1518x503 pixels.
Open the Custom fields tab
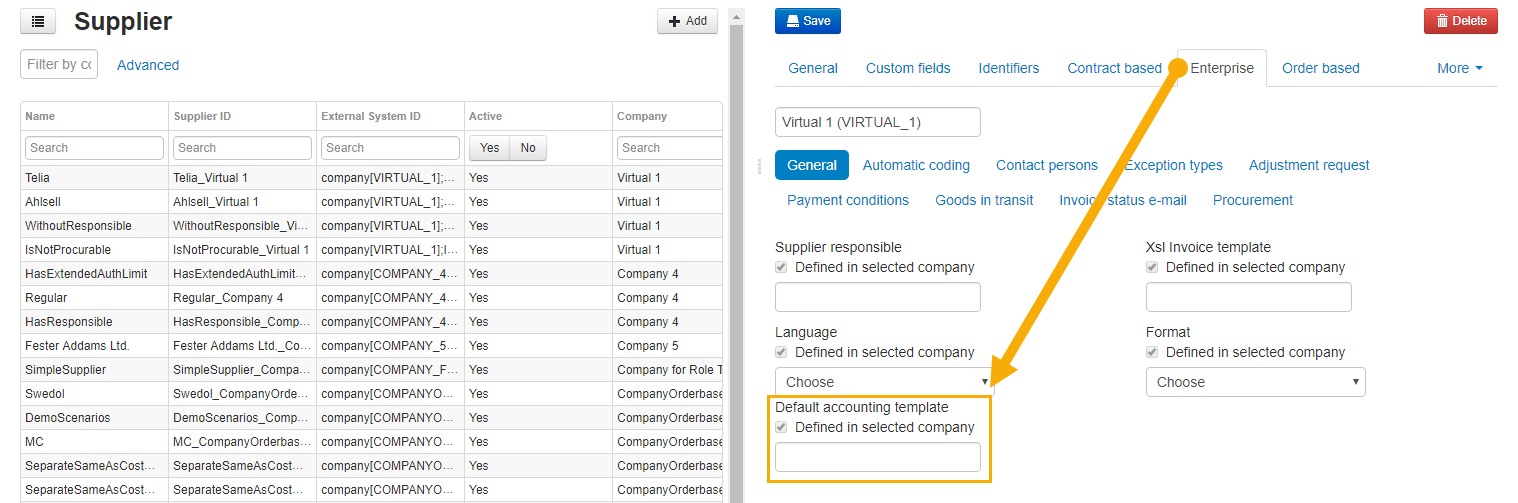(x=908, y=68)
